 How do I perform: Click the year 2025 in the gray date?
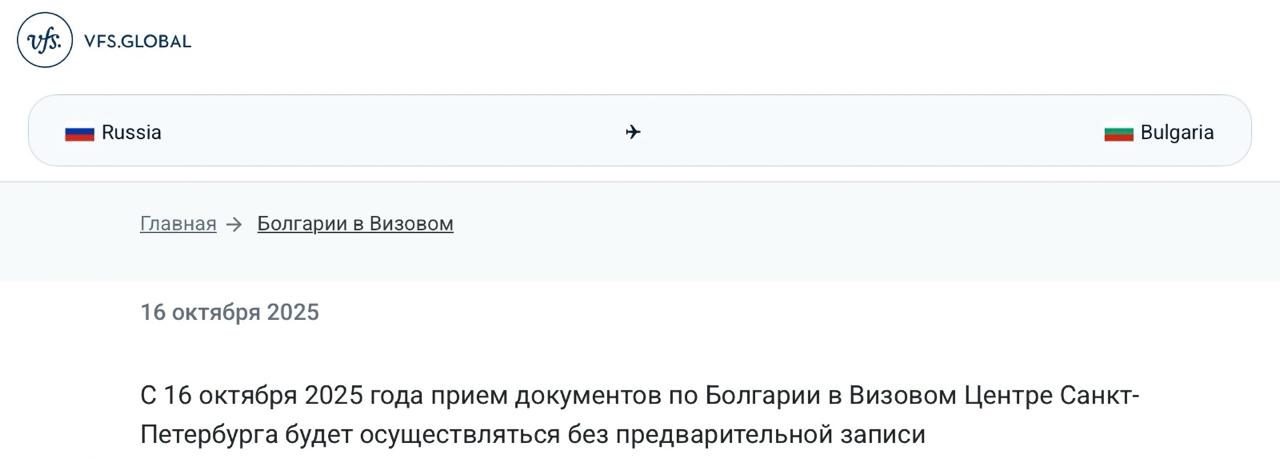click(x=293, y=312)
